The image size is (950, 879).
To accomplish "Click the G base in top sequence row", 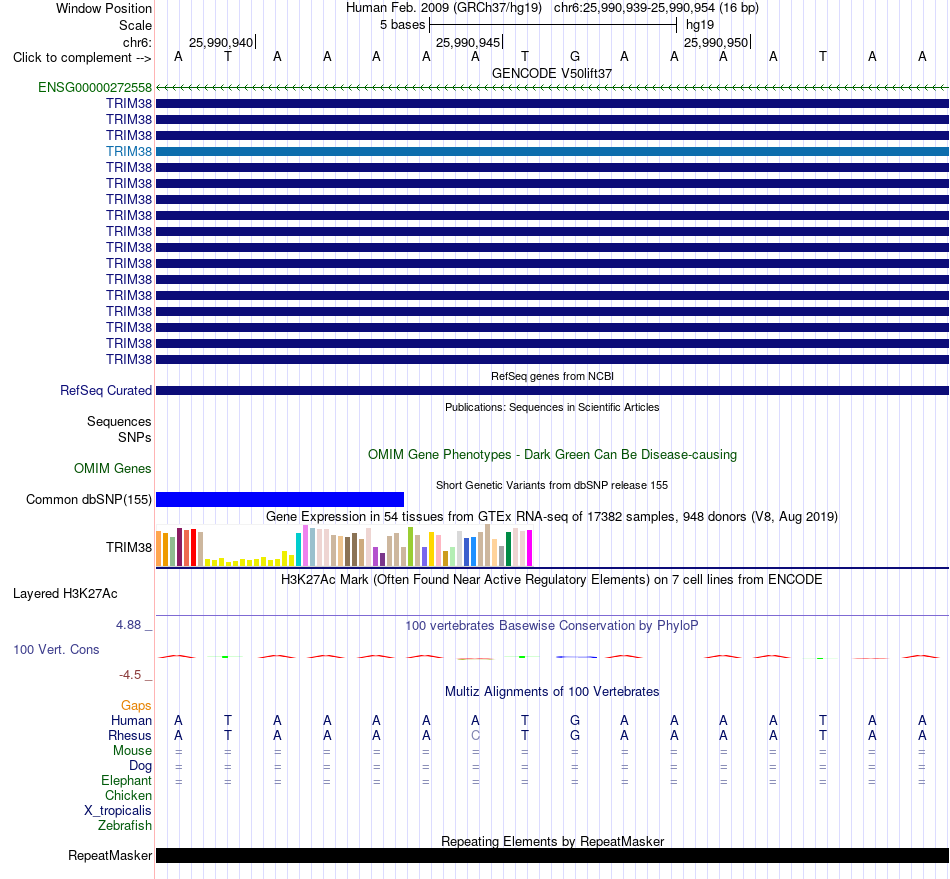I will 575,56.
